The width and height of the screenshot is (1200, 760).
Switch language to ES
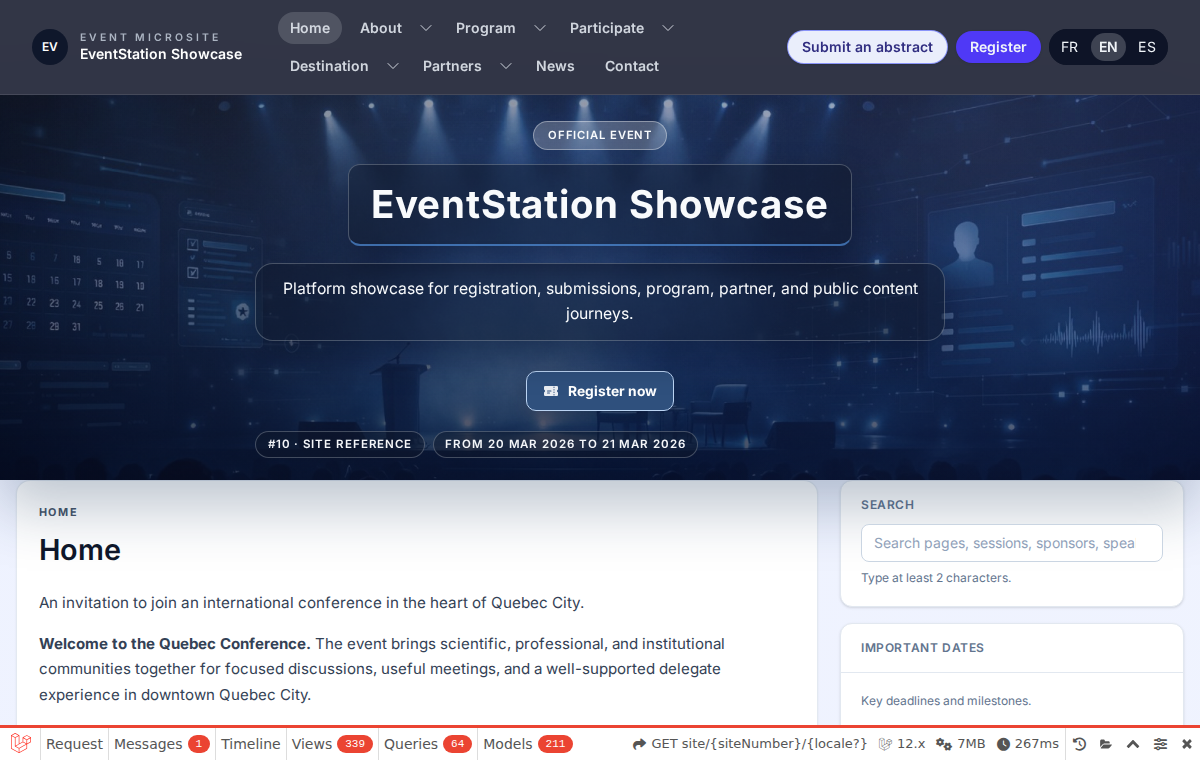[1146, 47]
